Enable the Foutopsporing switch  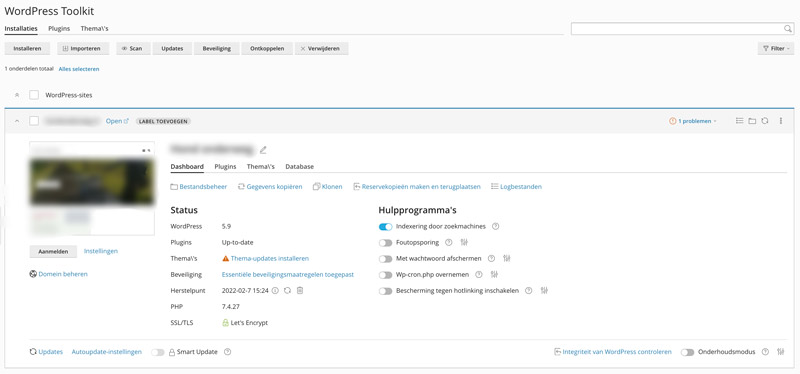click(x=386, y=242)
